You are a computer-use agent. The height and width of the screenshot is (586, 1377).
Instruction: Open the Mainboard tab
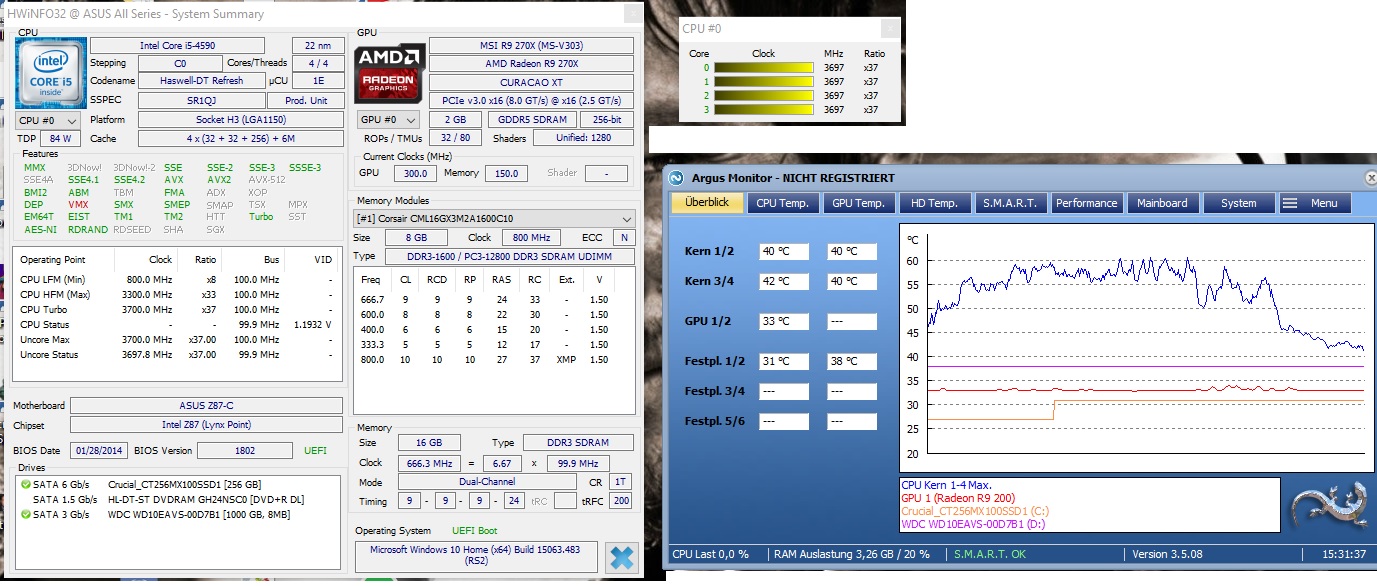[1162, 203]
